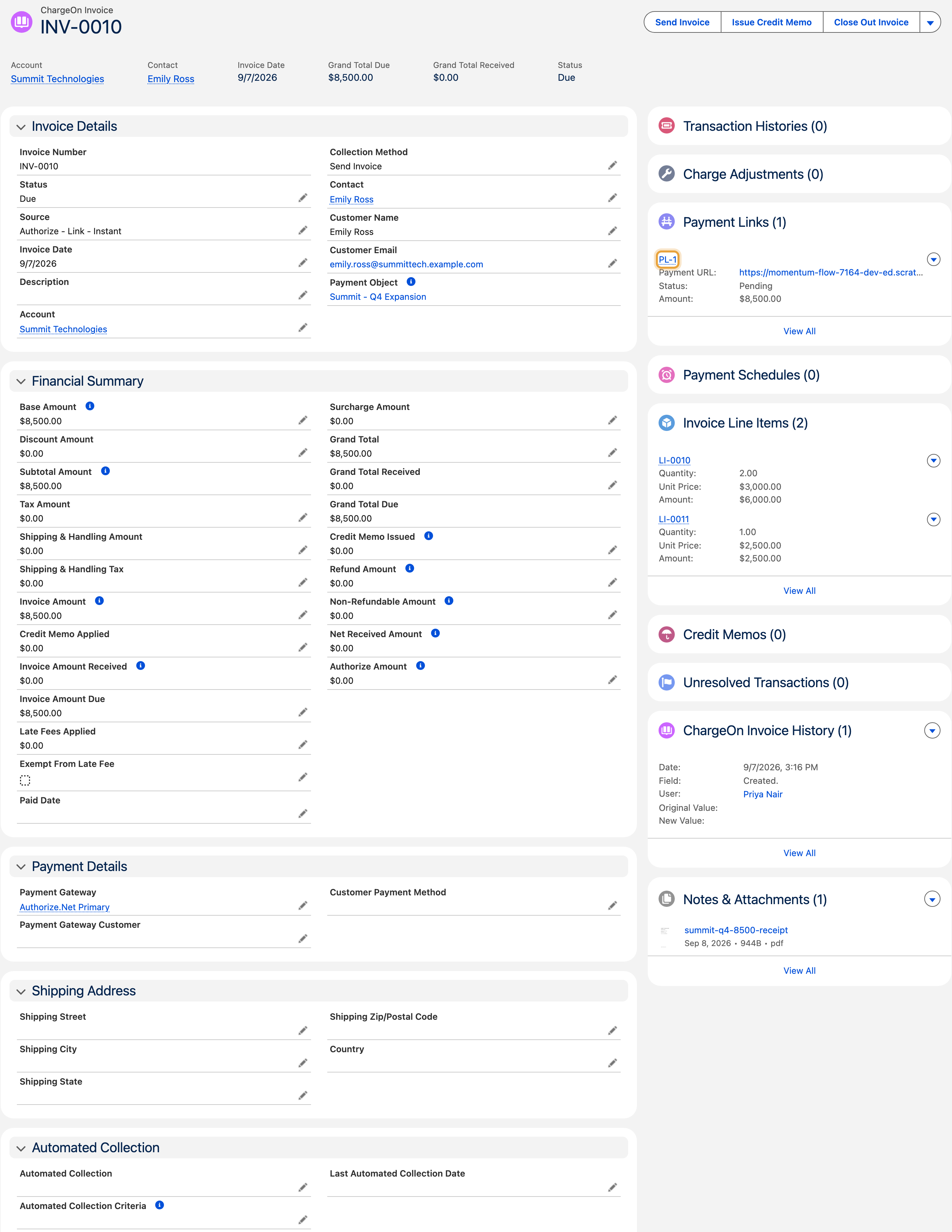Edit Payment Gateway pencil icon
The width and height of the screenshot is (952, 1232).
[303, 905]
